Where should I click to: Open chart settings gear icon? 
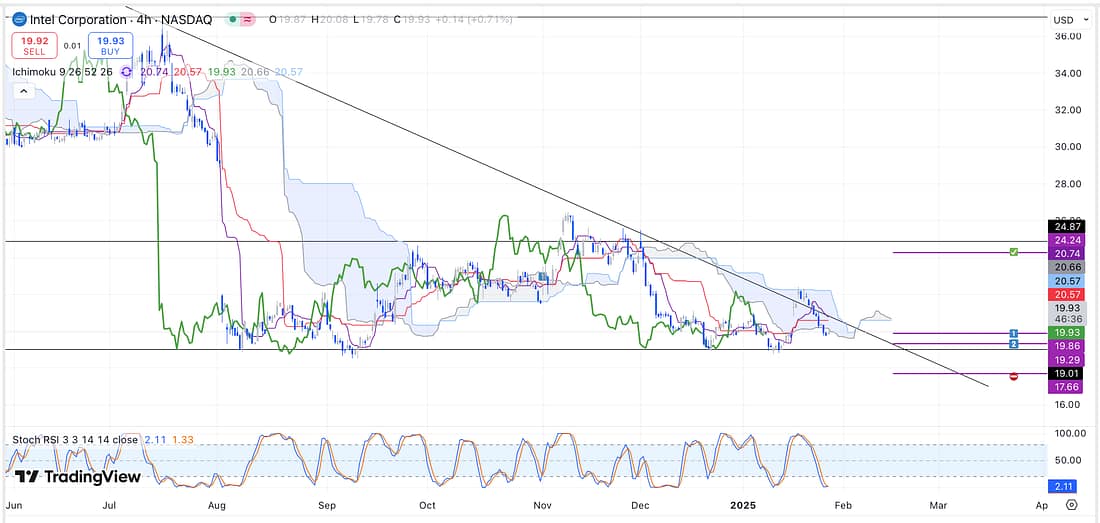click(1072, 506)
